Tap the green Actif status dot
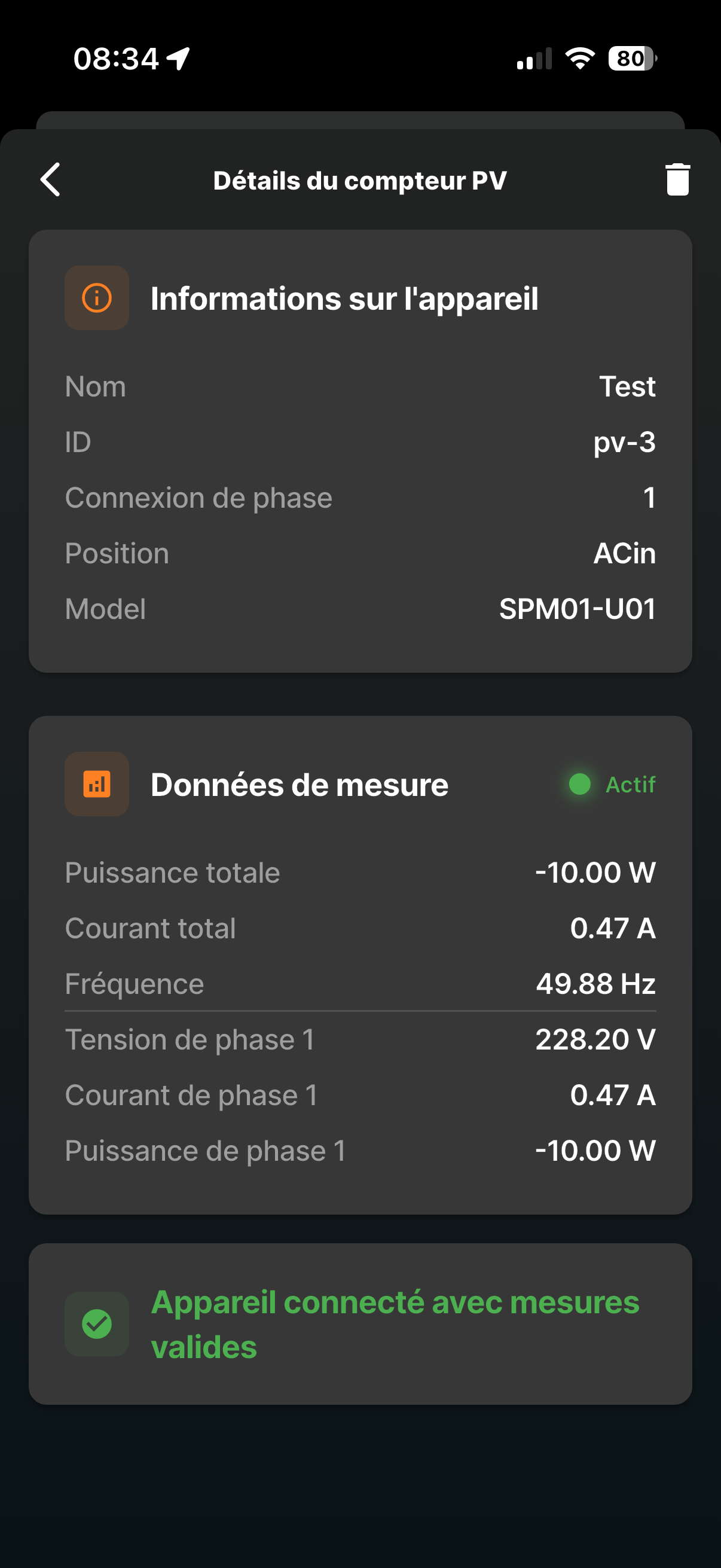 point(579,784)
